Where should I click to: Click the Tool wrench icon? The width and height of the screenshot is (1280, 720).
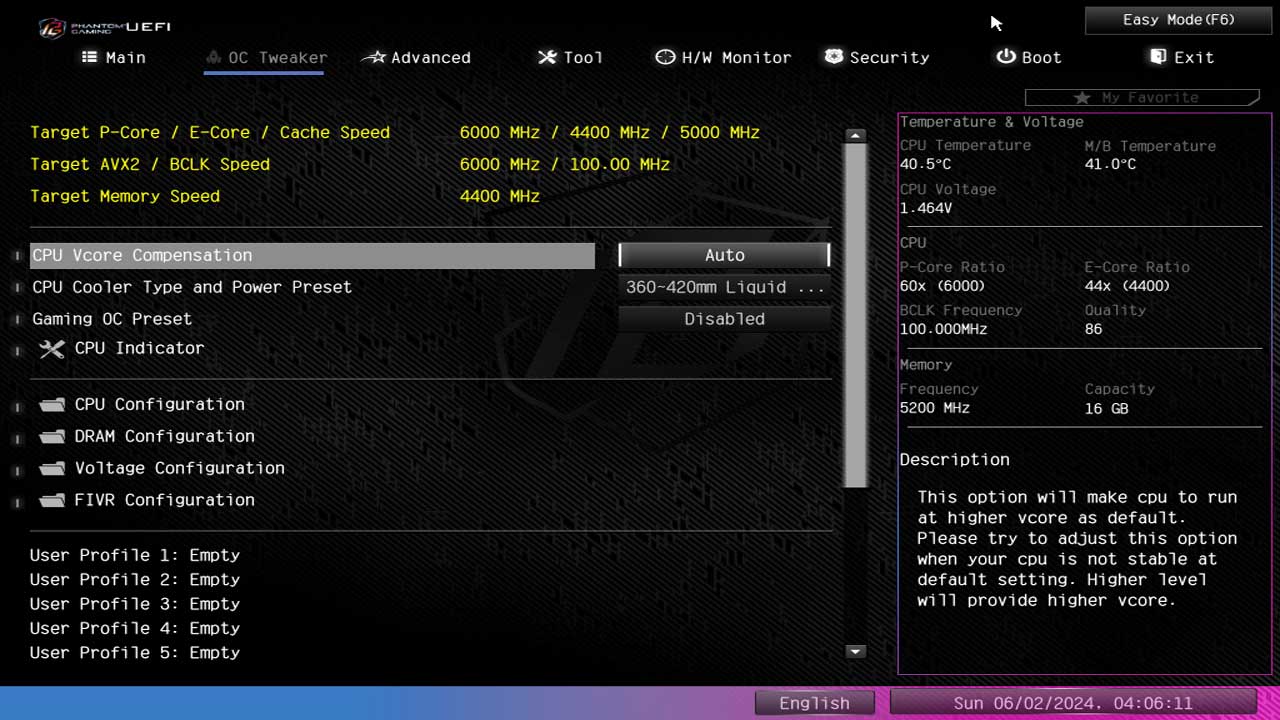coord(547,58)
